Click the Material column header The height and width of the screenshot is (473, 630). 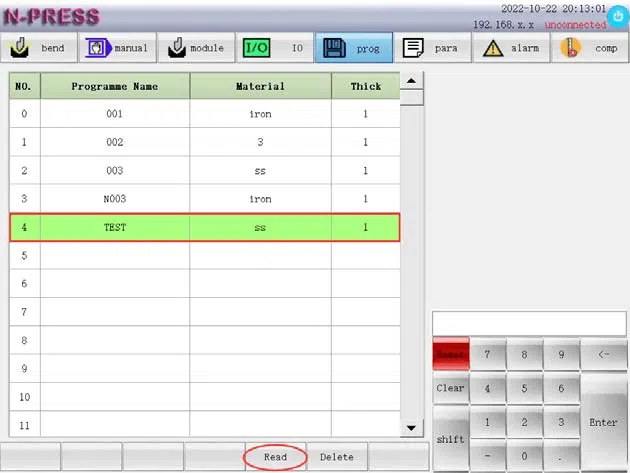(260, 86)
